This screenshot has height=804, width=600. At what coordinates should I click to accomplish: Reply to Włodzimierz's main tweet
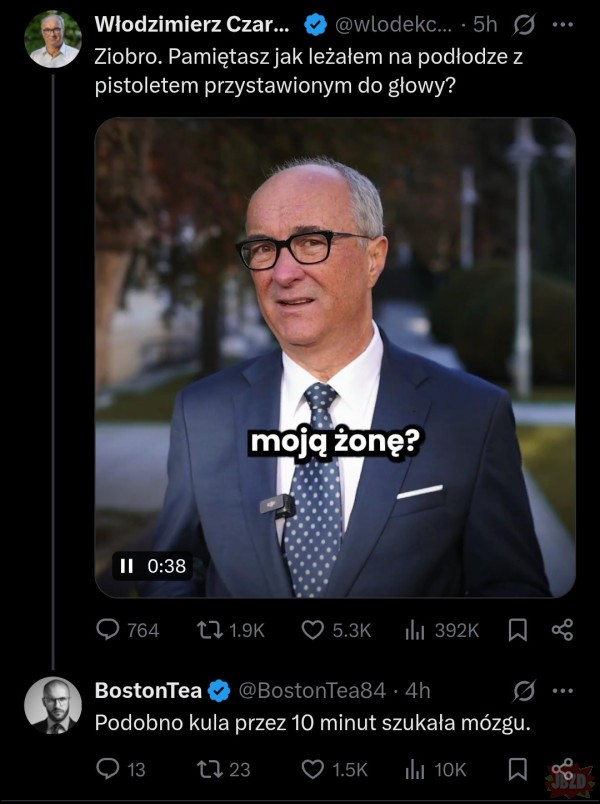pyautogui.click(x=107, y=630)
